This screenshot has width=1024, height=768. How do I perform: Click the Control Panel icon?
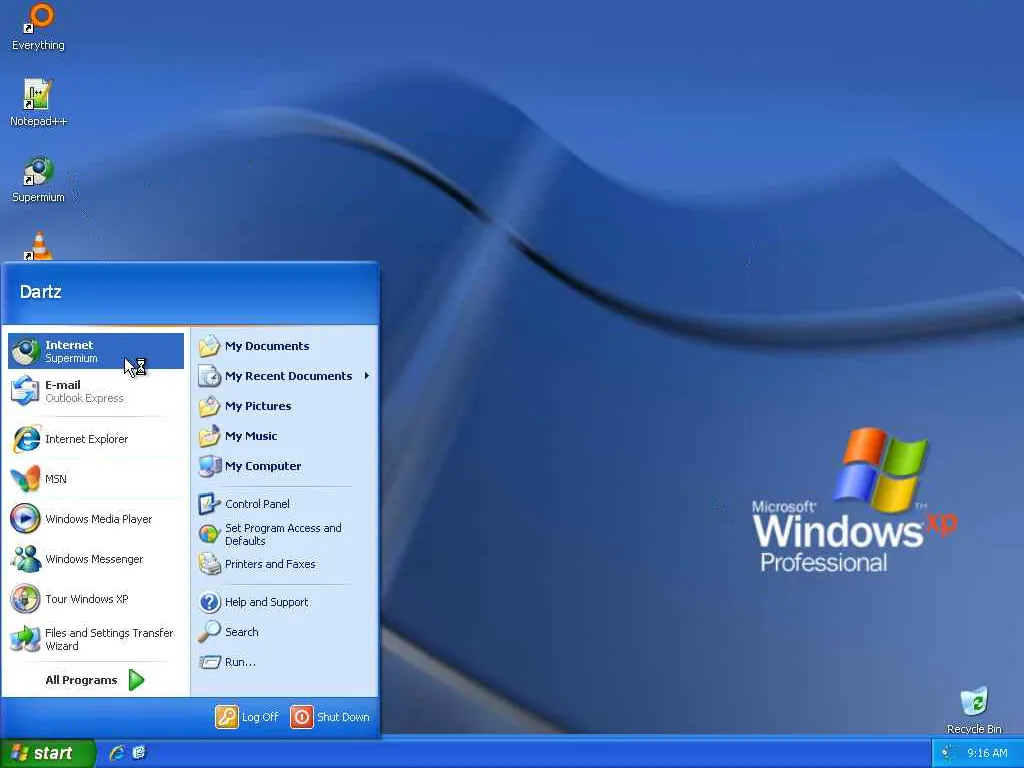210,504
